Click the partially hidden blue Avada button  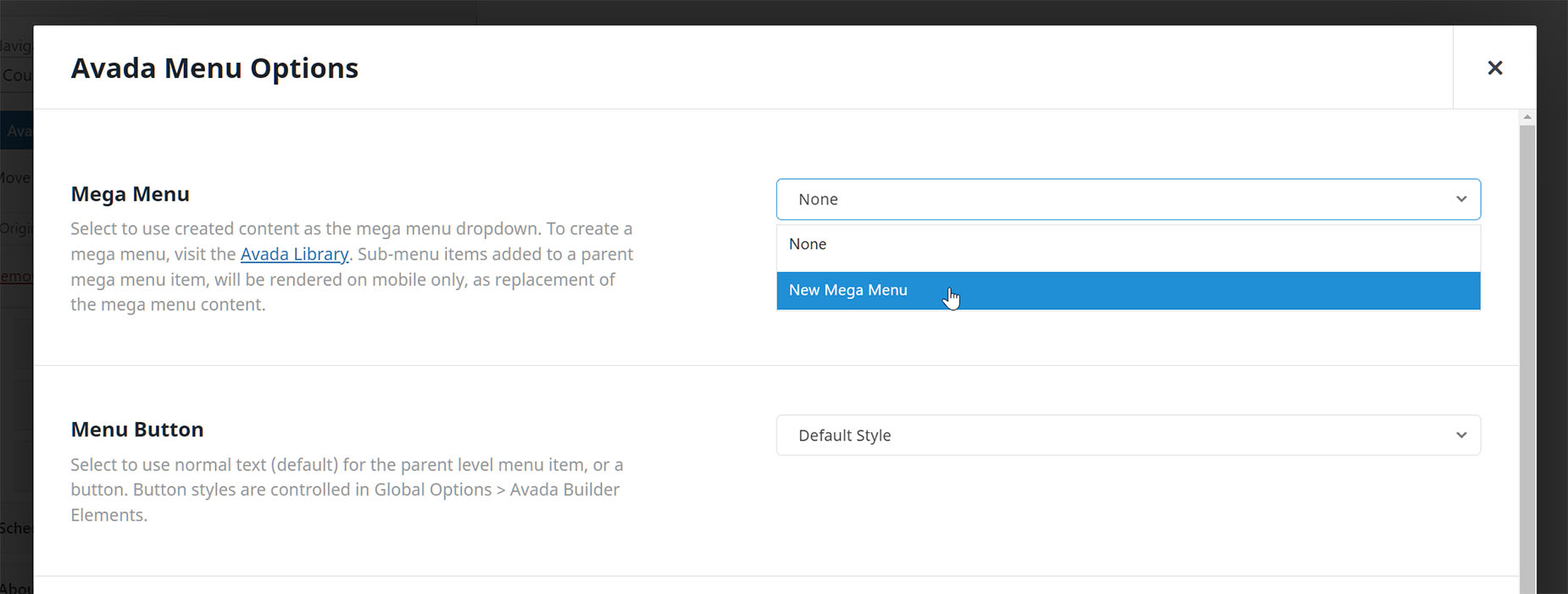pos(17,130)
